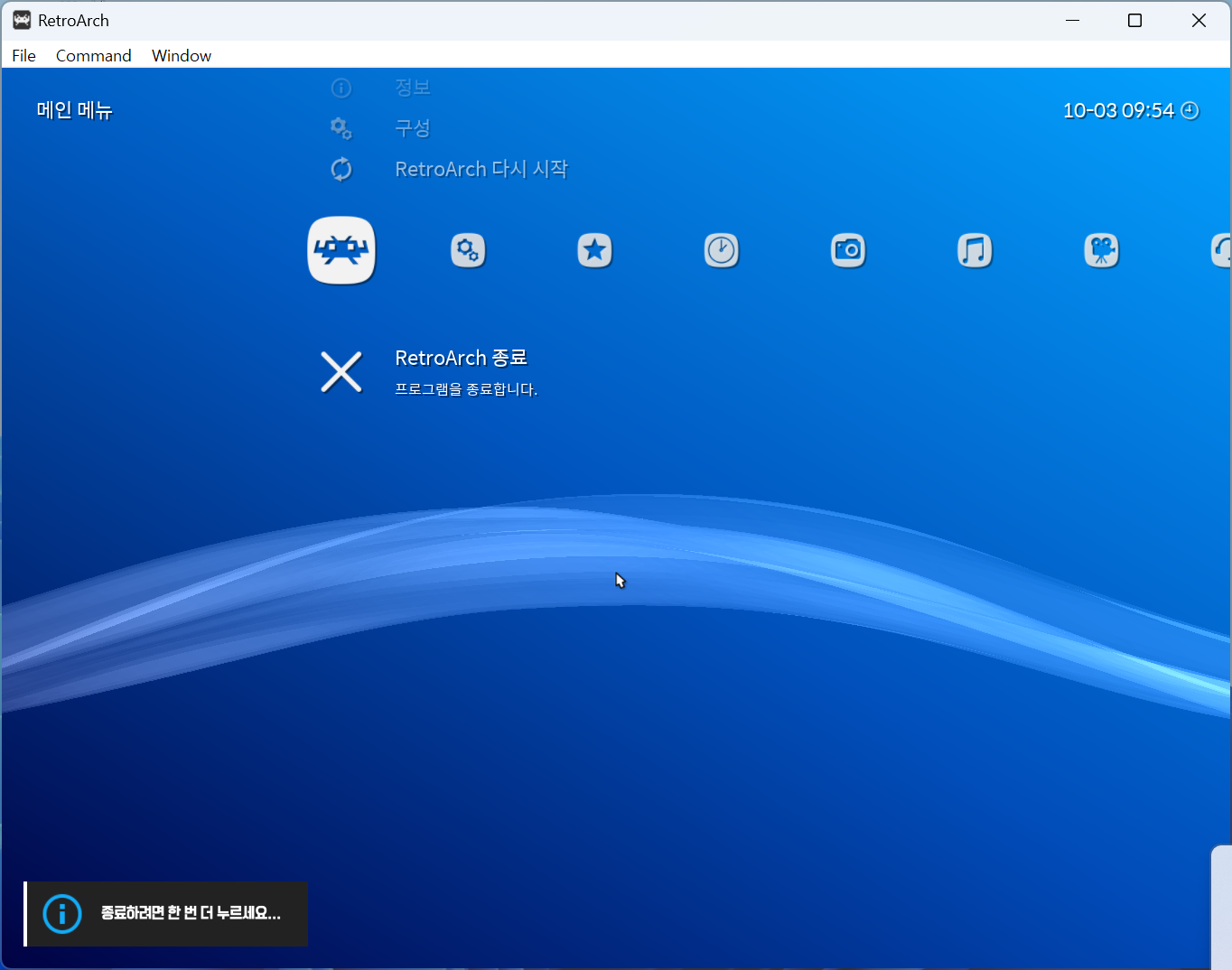Click the info circle icon beside 정보
Image resolution: width=1232 pixels, height=970 pixels.
pyautogui.click(x=341, y=88)
